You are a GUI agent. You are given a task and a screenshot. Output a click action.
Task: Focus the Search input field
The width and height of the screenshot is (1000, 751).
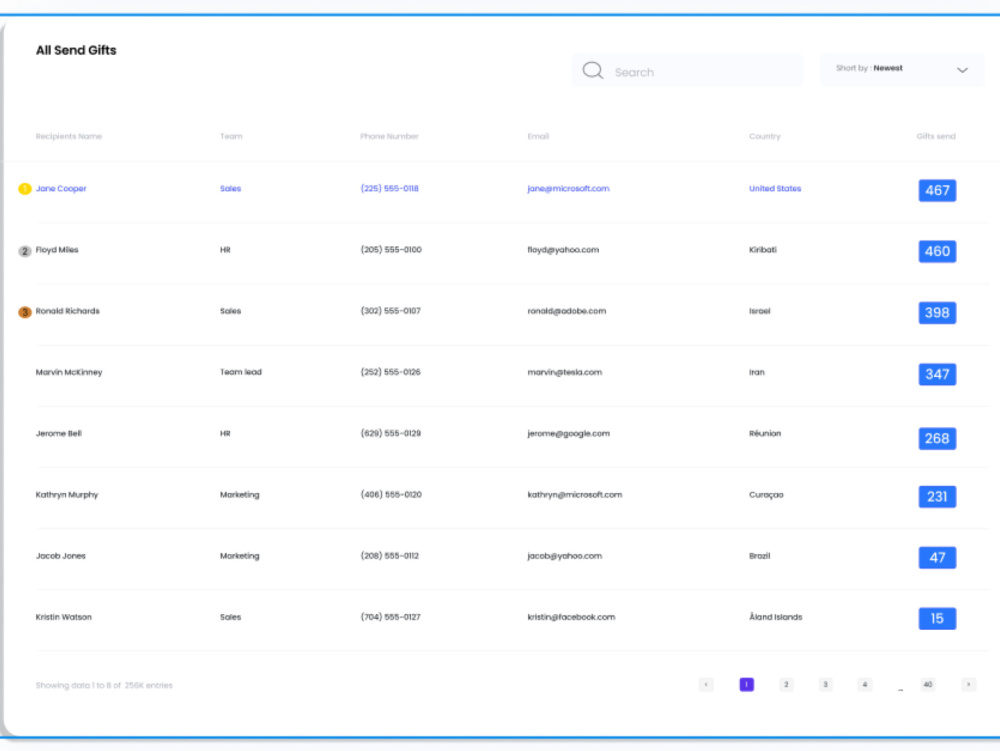(x=688, y=71)
